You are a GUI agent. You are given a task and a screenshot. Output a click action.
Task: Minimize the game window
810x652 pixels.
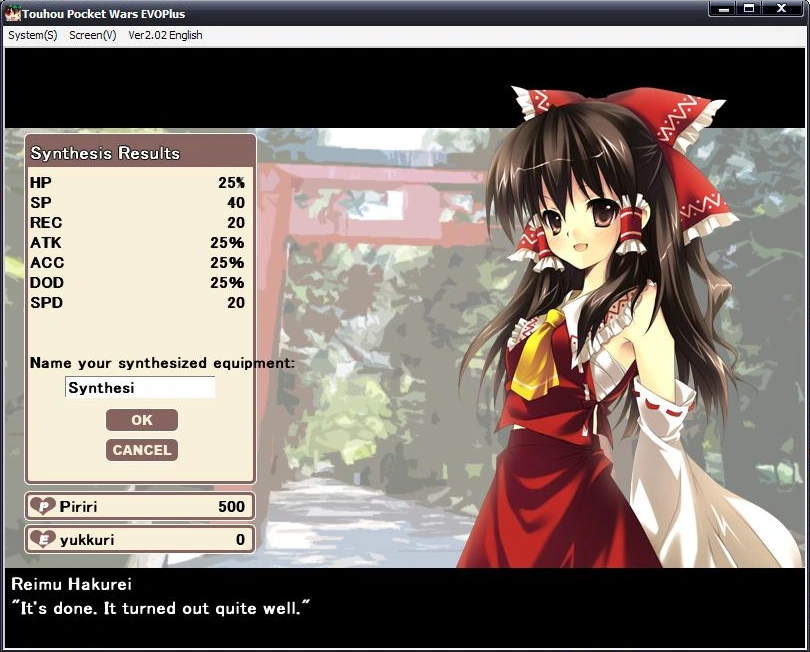pyautogui.click(x=723, y=9)
